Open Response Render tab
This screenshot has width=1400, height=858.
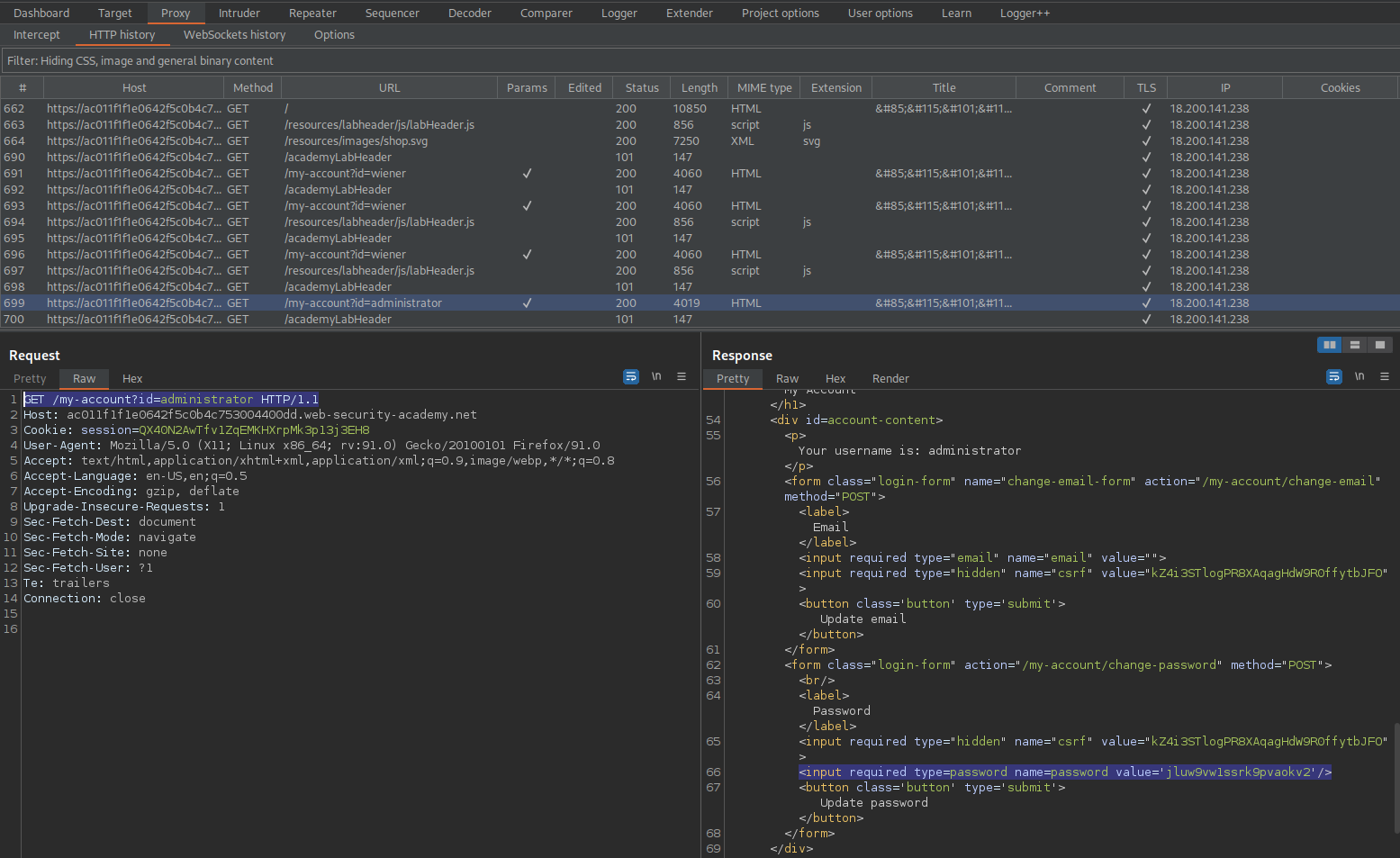[890, 378]
